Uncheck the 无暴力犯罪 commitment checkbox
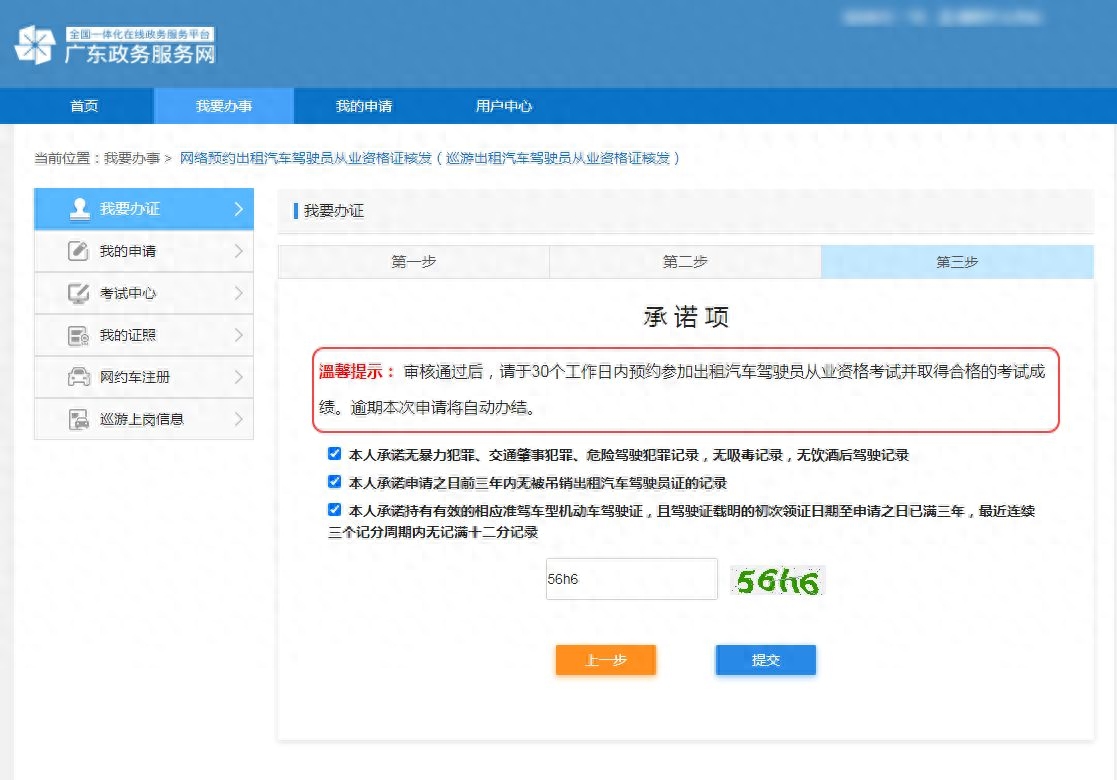The width and height of the screenshot is (1117, 780). tap(334, 454)
